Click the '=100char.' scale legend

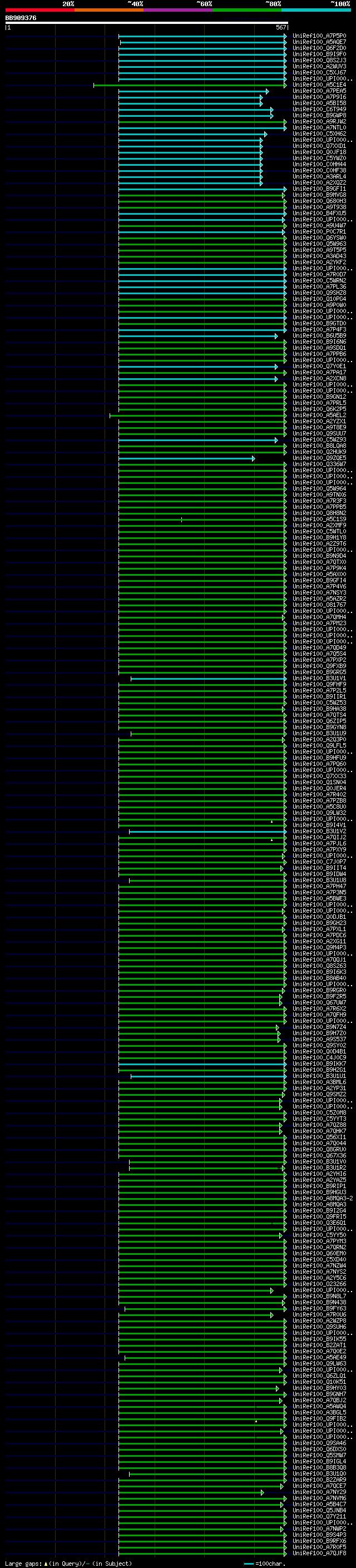coord(264,1564)
